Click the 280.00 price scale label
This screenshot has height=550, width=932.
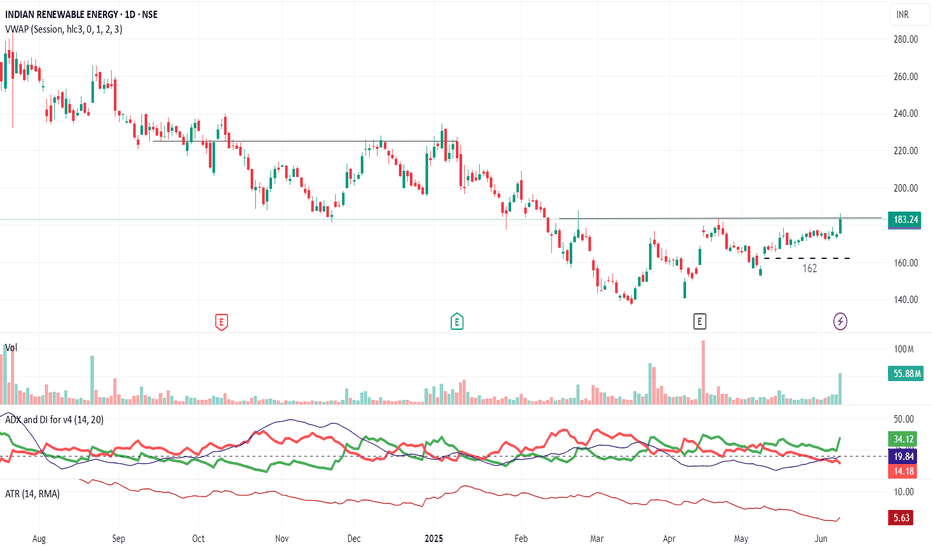point(906,39)
